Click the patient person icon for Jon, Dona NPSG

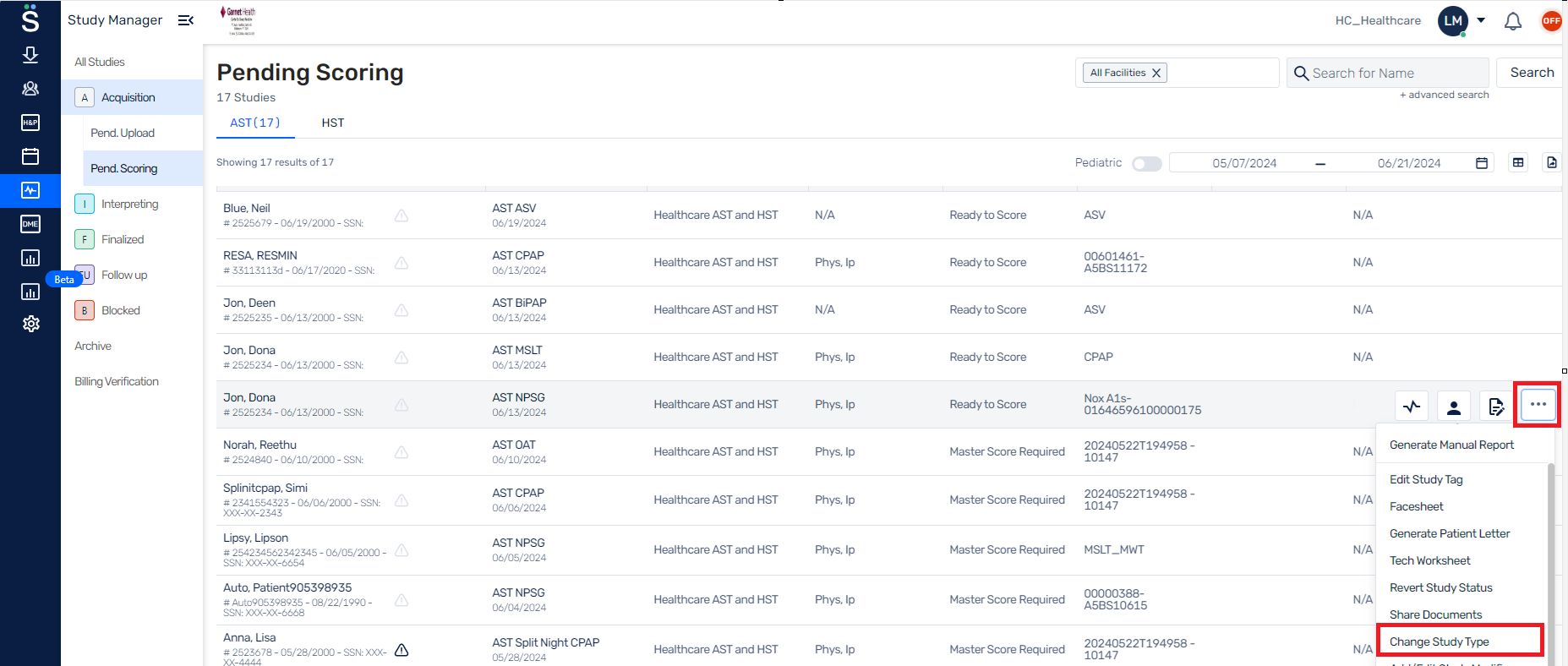(1454, 407)
